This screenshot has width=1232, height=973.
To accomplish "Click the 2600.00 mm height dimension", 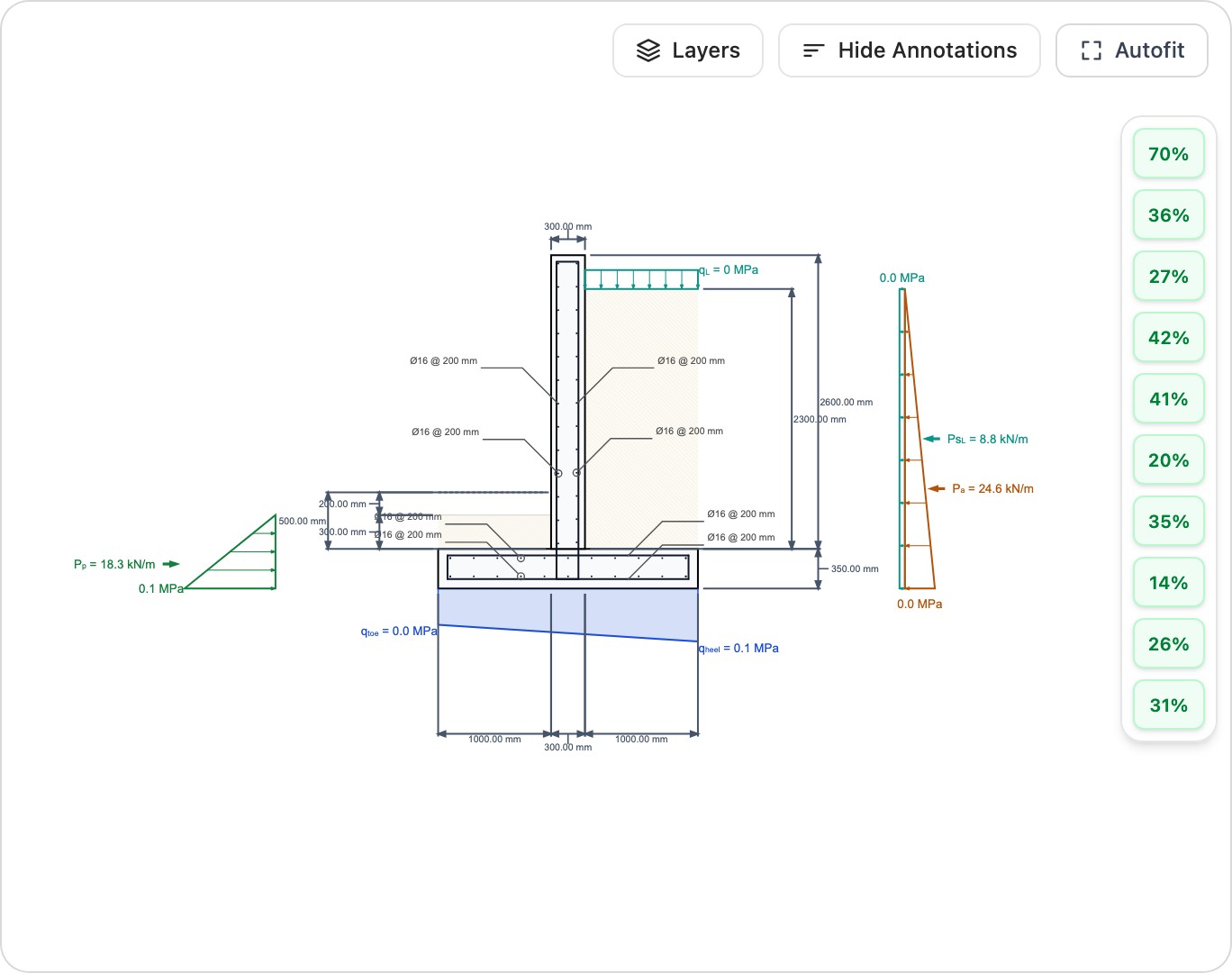I will click(847, 403).
